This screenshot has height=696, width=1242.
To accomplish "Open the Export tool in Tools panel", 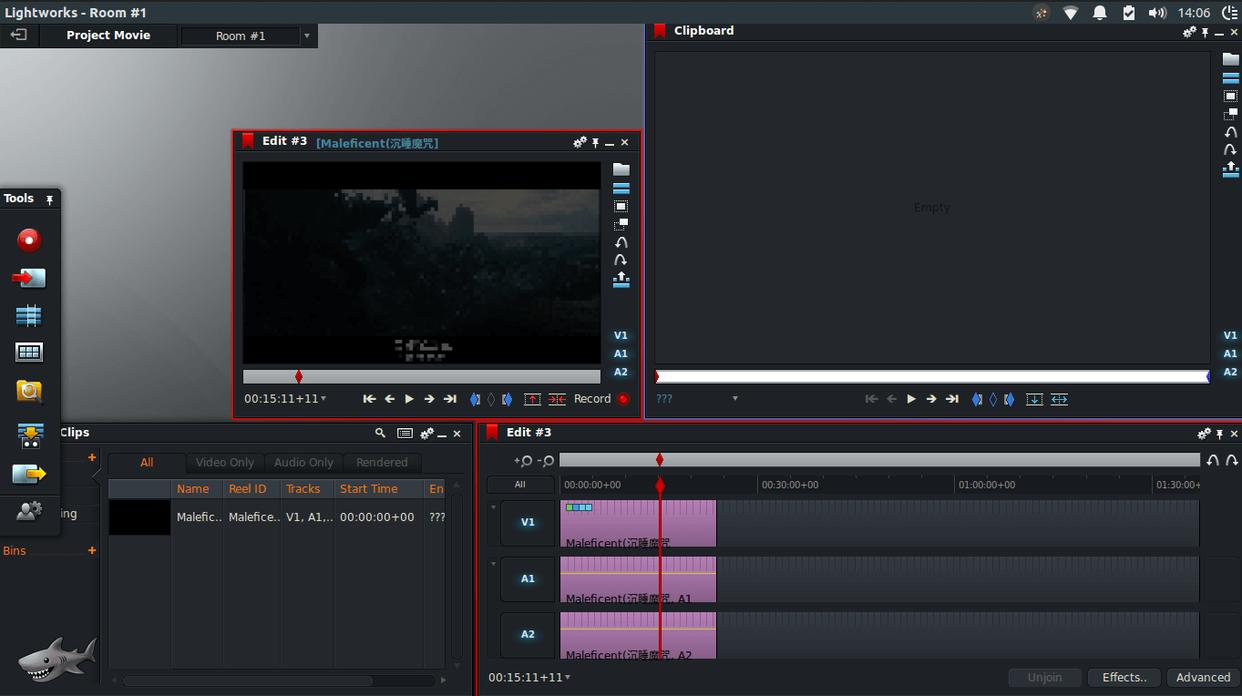I will click(x=29, y=473).
